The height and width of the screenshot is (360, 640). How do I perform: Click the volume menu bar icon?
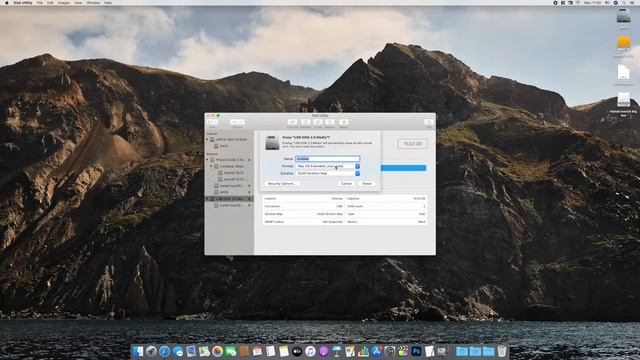coord(607,3)
